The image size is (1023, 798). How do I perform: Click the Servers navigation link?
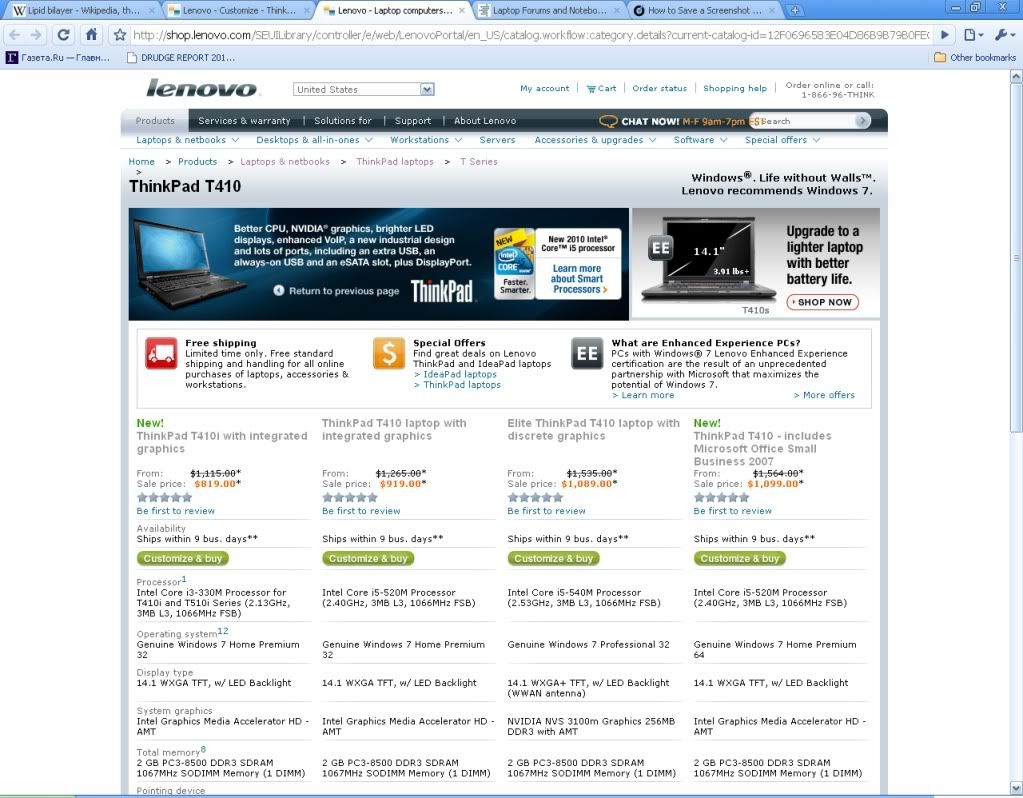(x=497, y=140)
